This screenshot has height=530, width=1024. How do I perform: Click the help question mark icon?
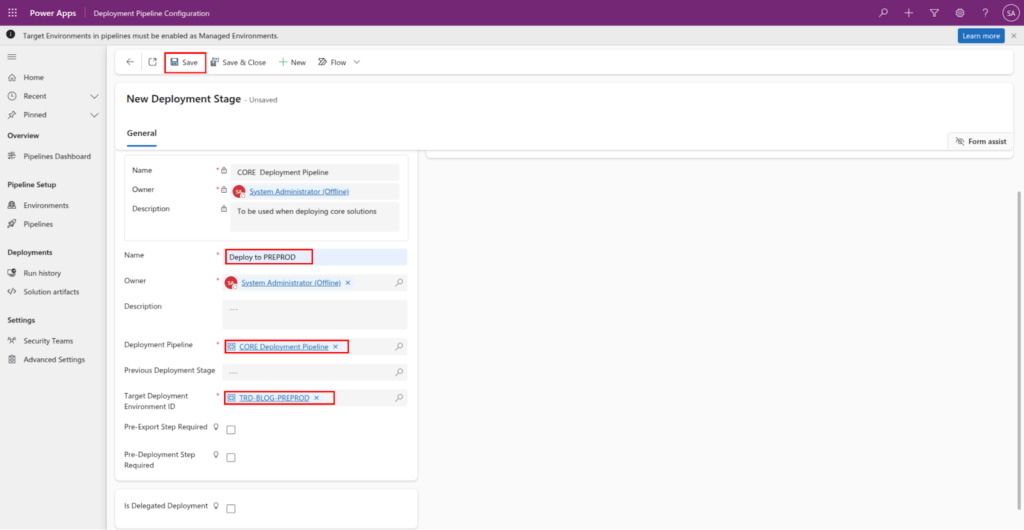coord(985,13)
